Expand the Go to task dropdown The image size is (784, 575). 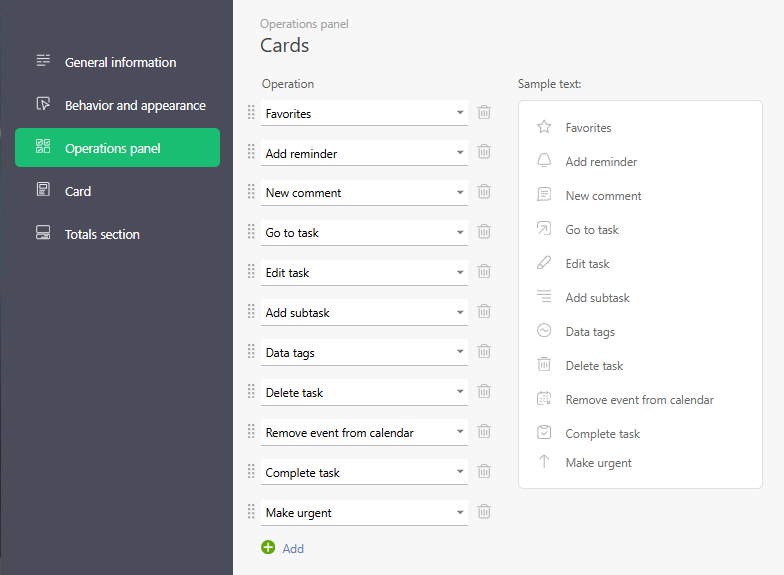pos(460,233)
